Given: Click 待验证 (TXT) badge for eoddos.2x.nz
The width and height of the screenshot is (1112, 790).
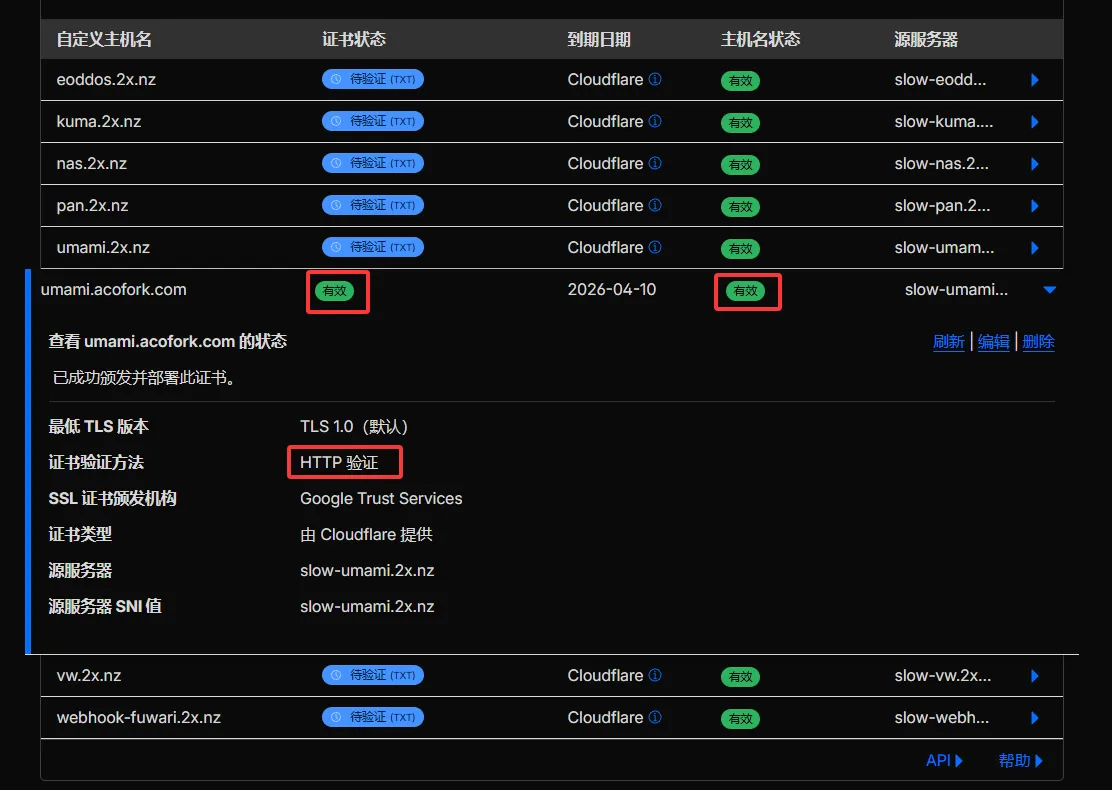Looking at the screenshot, I should tap(372, 79).
